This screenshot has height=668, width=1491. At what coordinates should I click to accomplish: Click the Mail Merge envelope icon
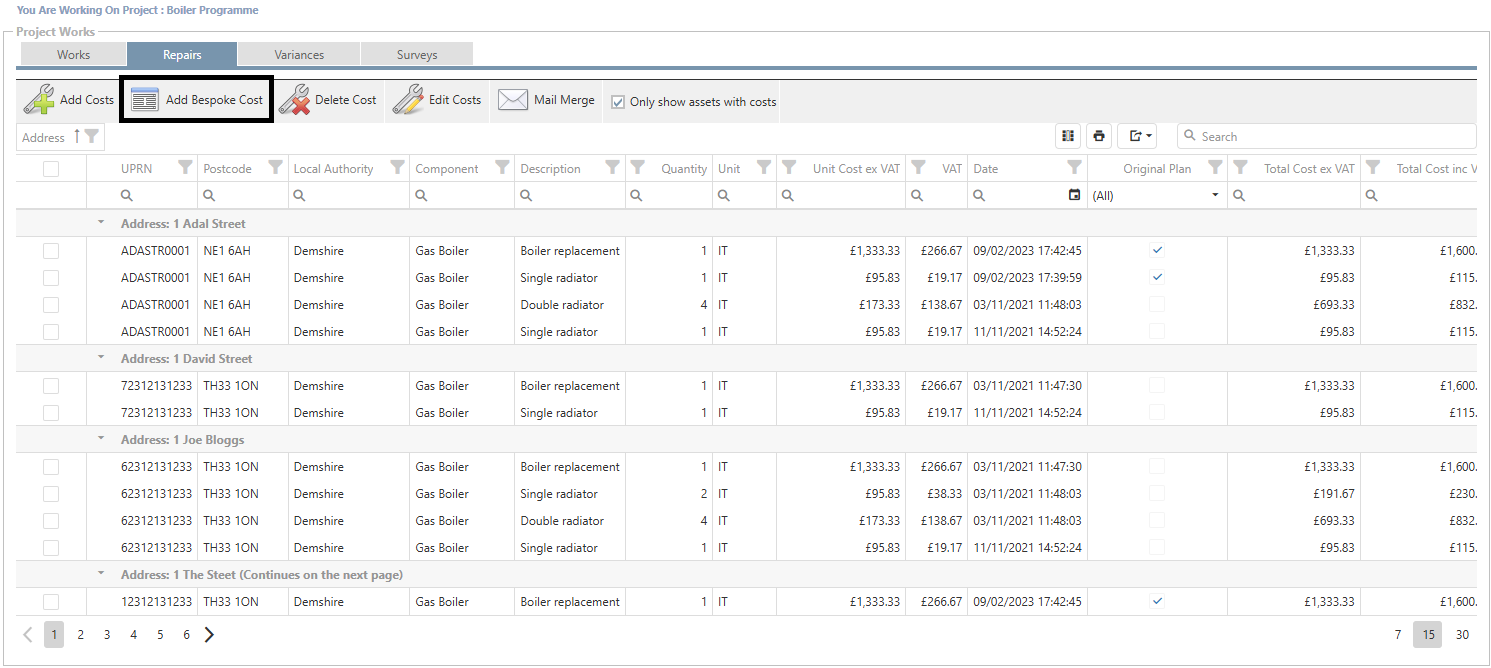click(x=513, y=100)
